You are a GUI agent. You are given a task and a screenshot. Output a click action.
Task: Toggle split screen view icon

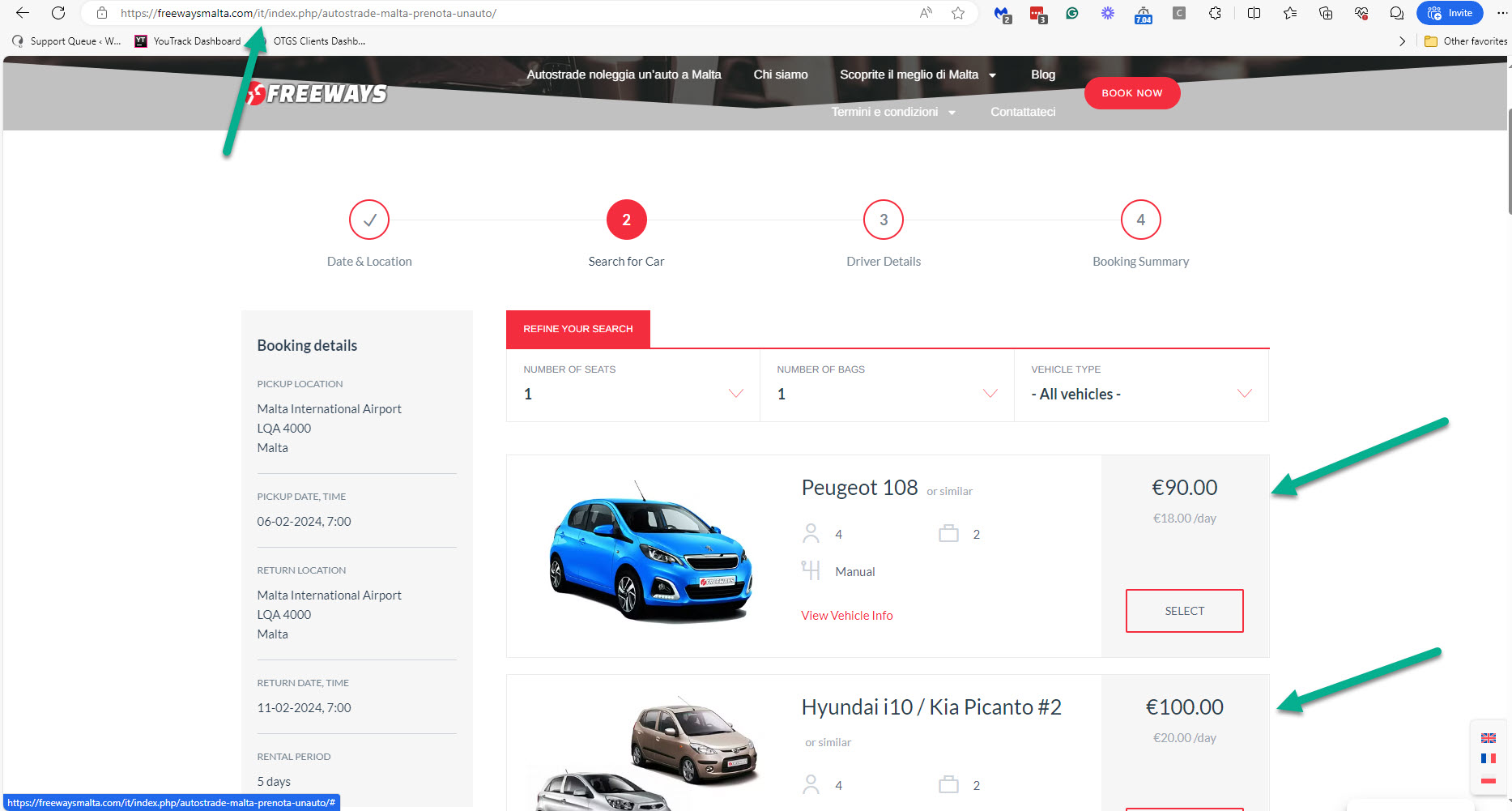[1254, 13]
